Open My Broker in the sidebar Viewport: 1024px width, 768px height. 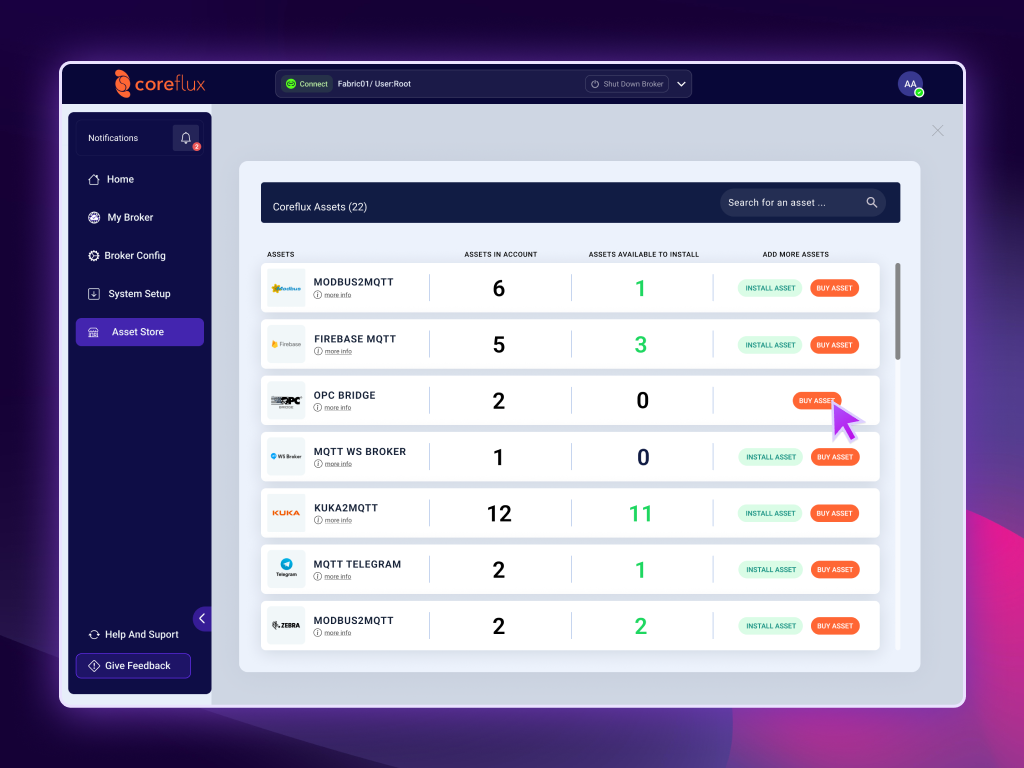(x=130, y=217)
